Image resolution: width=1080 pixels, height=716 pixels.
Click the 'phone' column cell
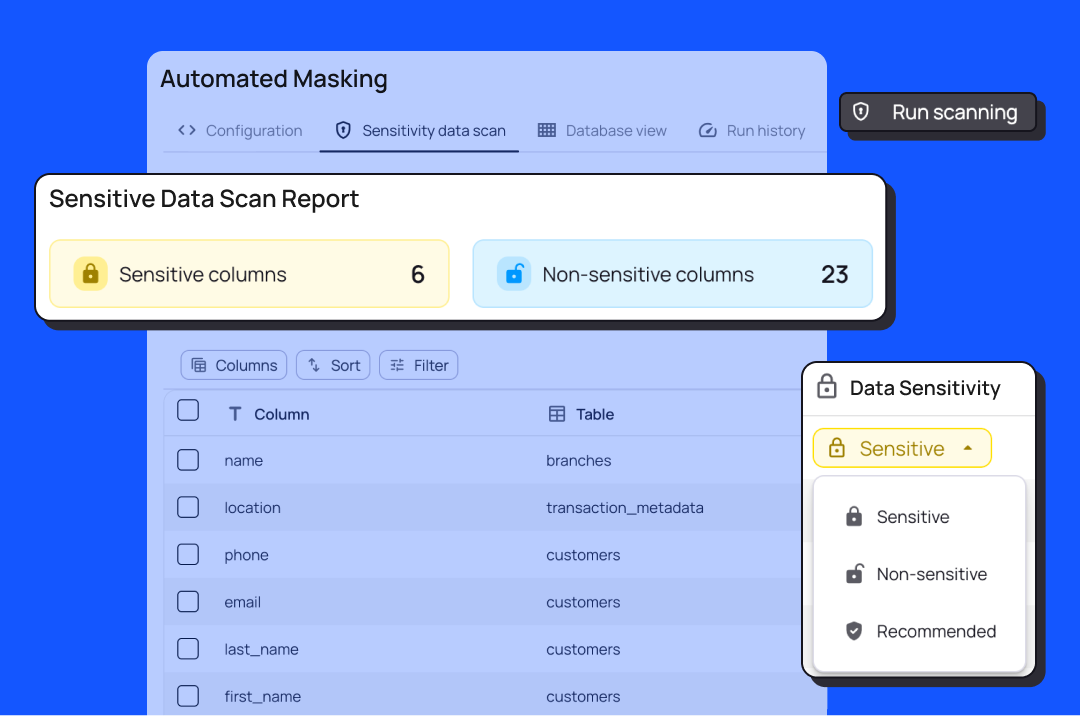point(247,555)
